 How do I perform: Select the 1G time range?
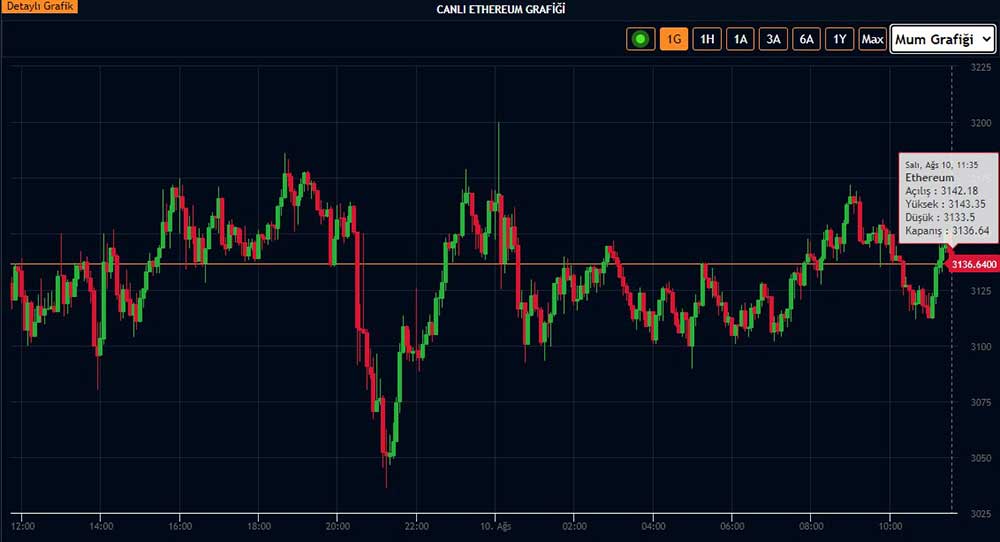pyautogui.click(x=673, y=40)
